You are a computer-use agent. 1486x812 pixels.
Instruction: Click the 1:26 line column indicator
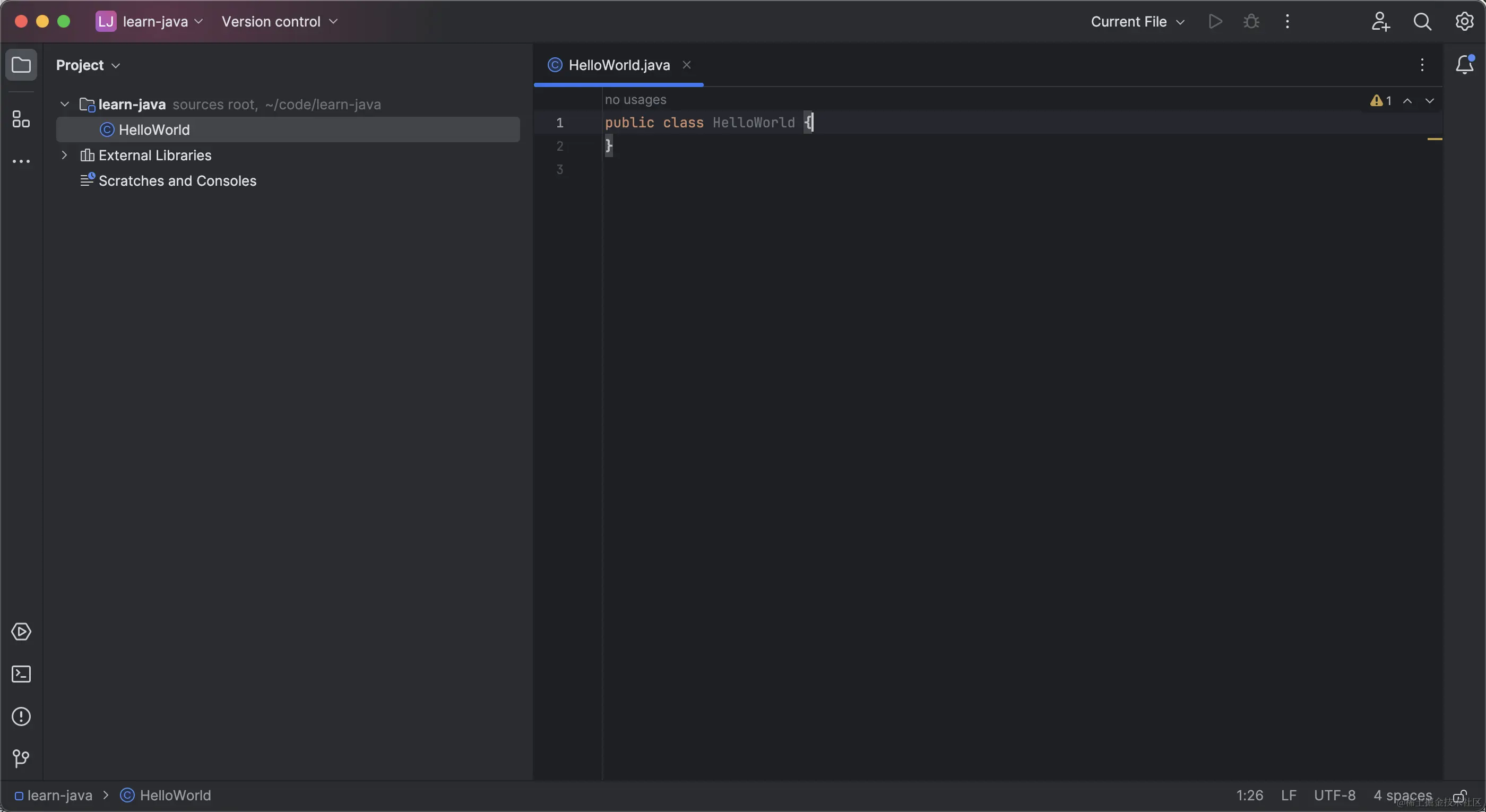tap(1249, 795)
